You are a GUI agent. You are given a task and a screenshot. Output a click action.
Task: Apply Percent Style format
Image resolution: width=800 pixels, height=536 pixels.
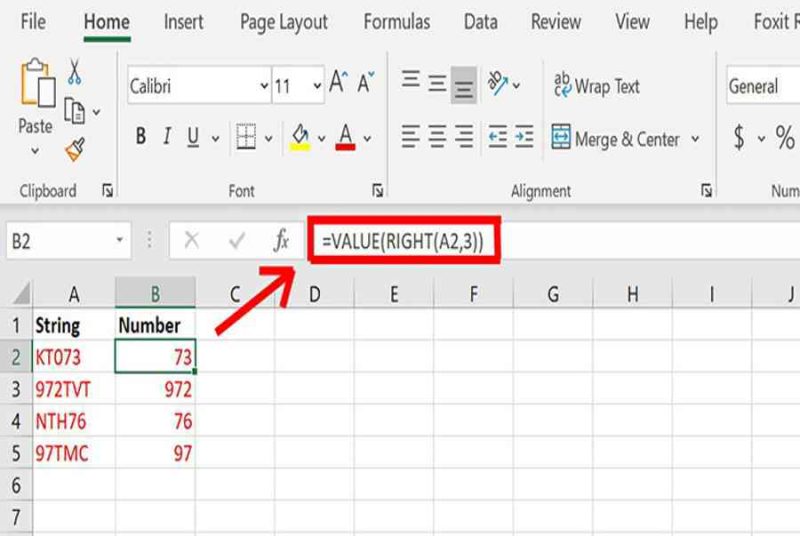(x=785, y=137)
